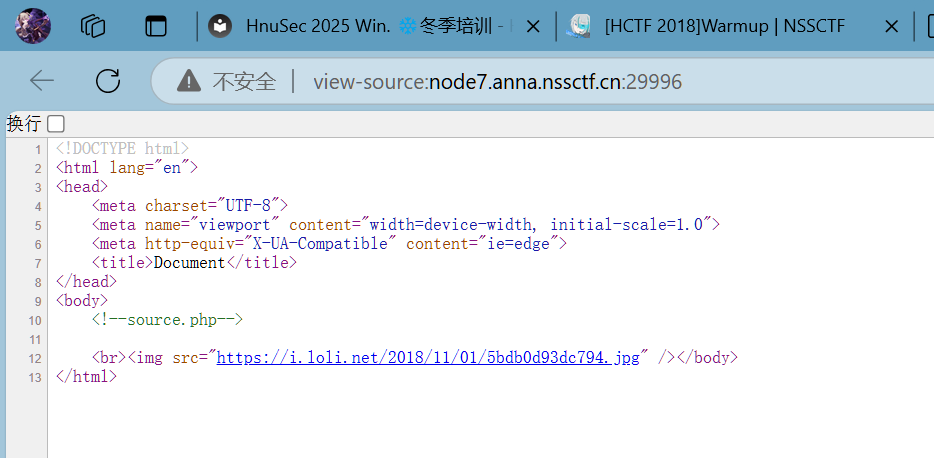Open the profile avatar menu

33,26
